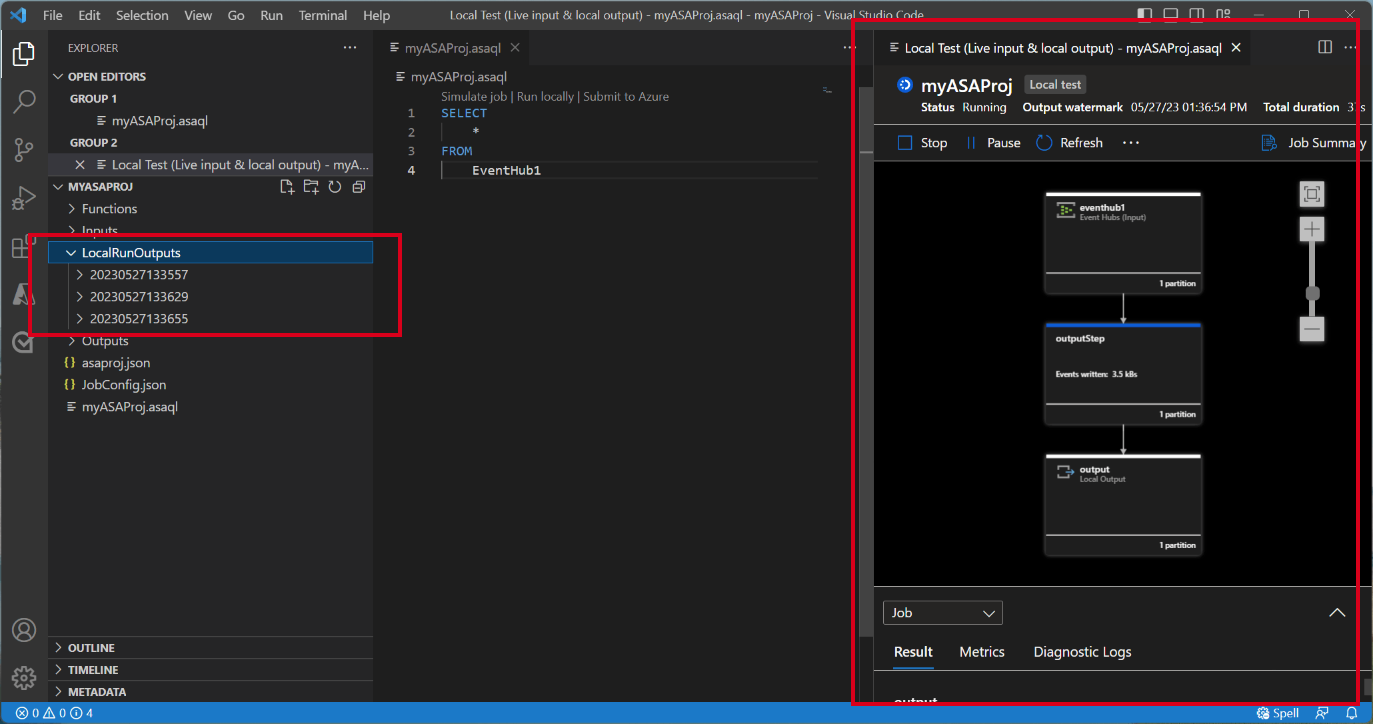The image size is (1373, 724).
Task: Pause the running job
Action: (993, 142)
